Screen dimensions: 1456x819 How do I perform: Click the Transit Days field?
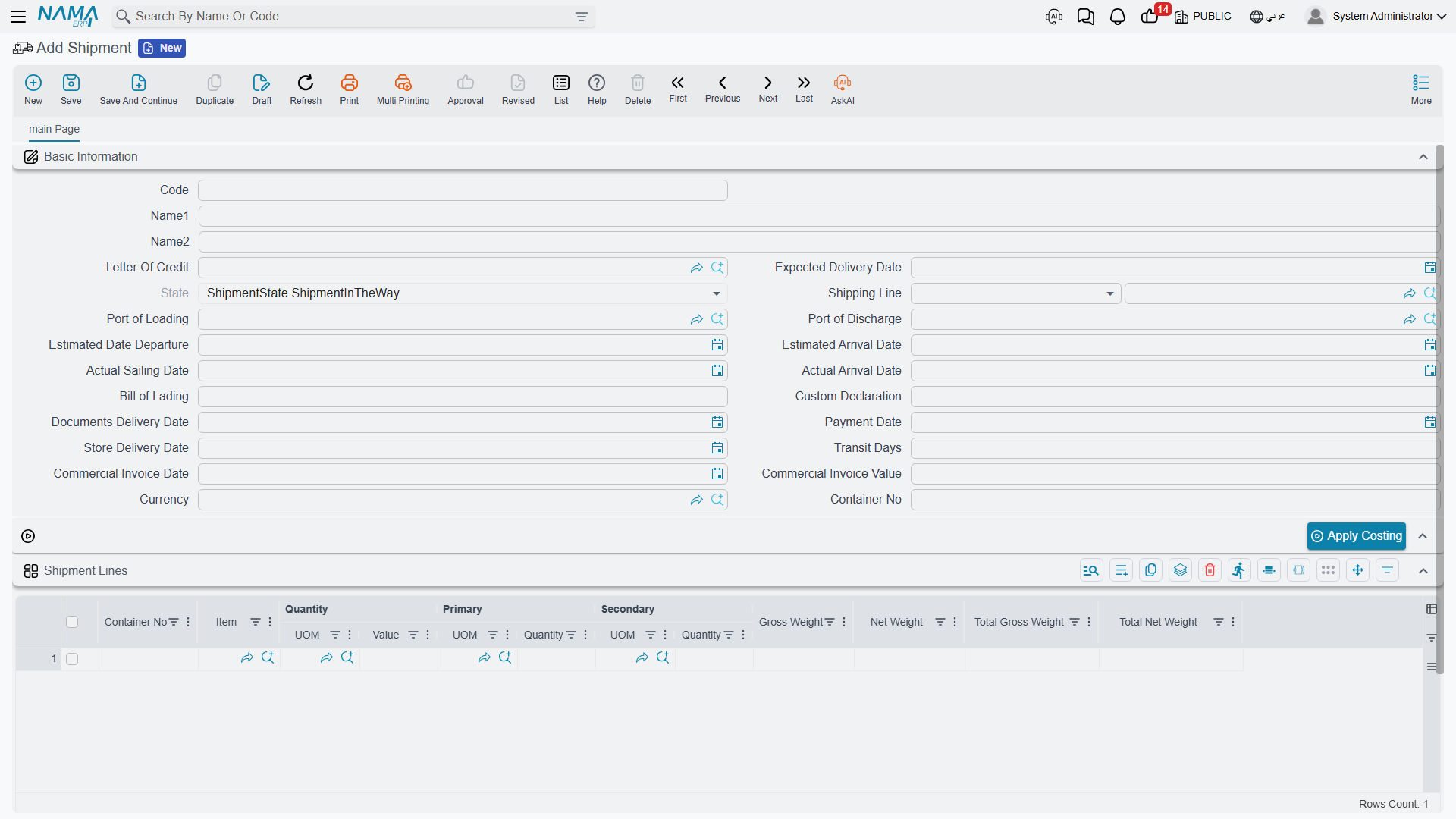tap(1175, 448)
